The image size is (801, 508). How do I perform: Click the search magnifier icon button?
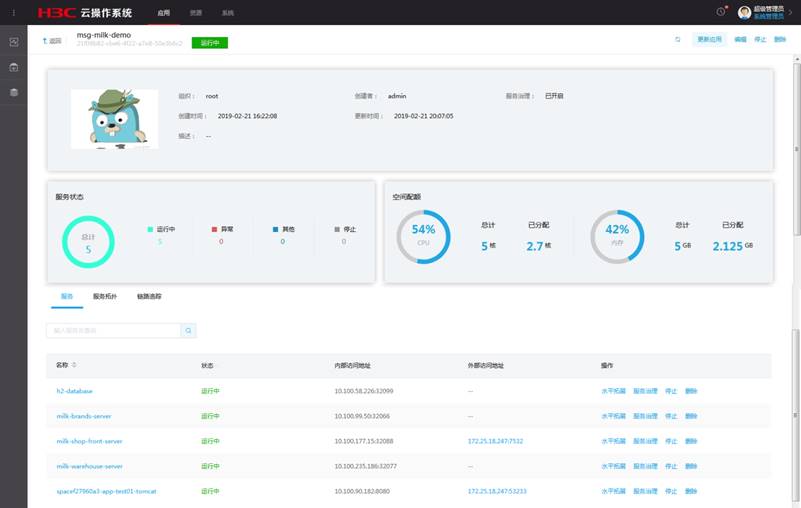coord(188,330)
